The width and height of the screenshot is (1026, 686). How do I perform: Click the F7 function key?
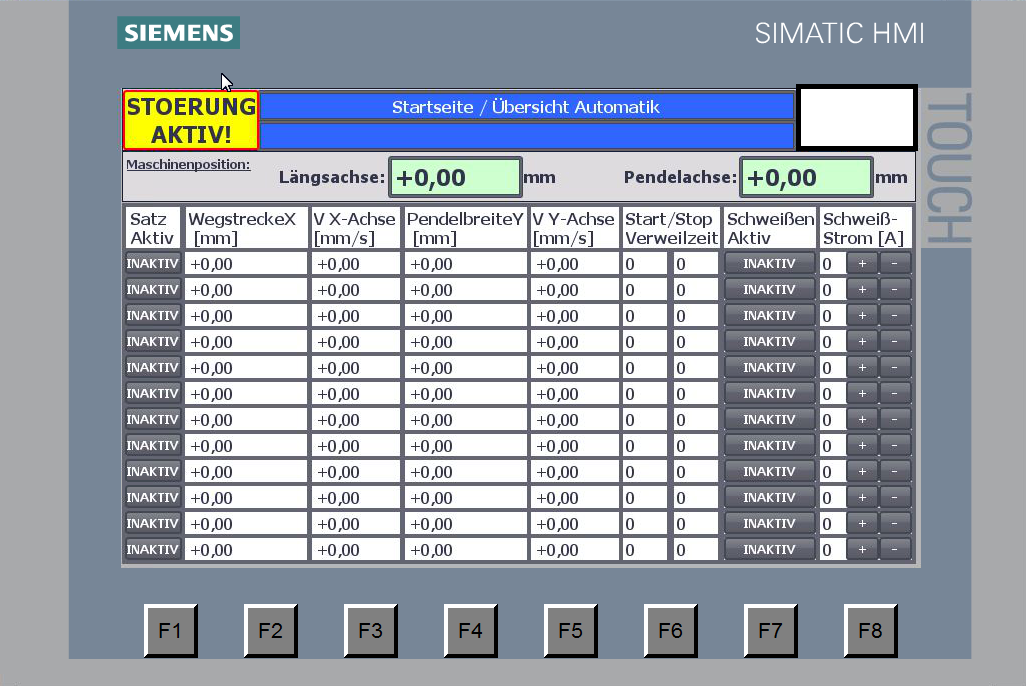[770, 630]
